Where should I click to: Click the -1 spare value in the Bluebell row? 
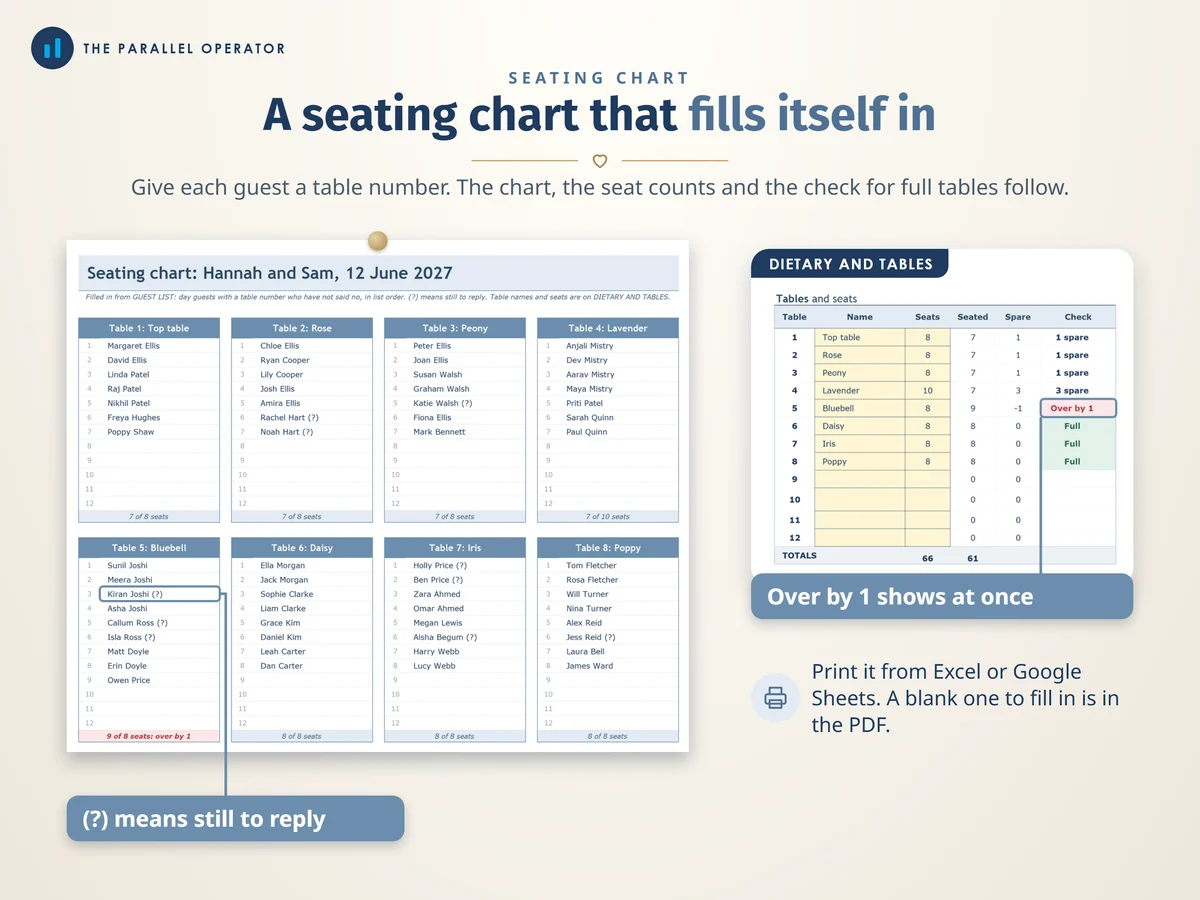(1018, 409)
